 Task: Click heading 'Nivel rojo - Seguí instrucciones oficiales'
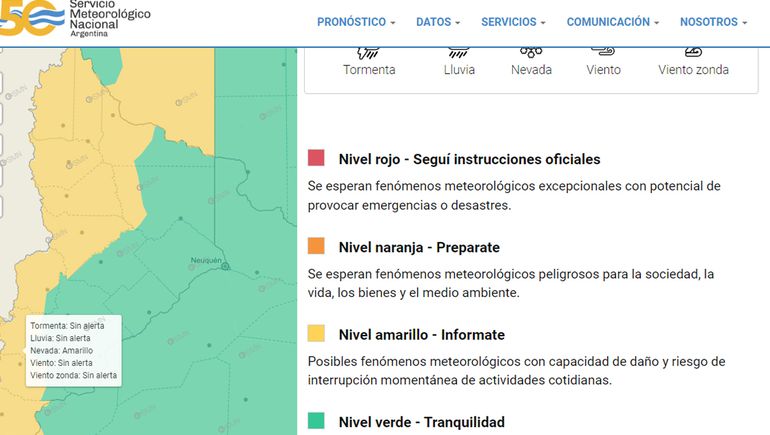point(469,159)
